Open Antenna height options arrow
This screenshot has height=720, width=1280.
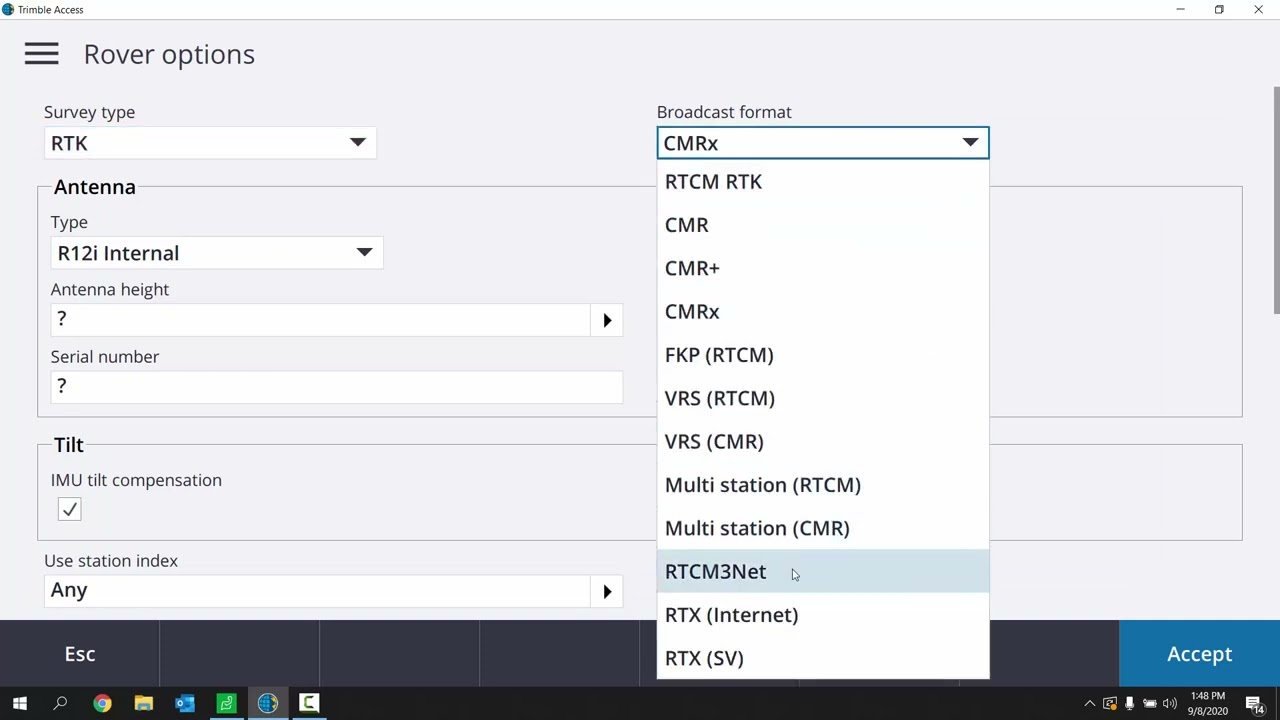tap(607, 320)
